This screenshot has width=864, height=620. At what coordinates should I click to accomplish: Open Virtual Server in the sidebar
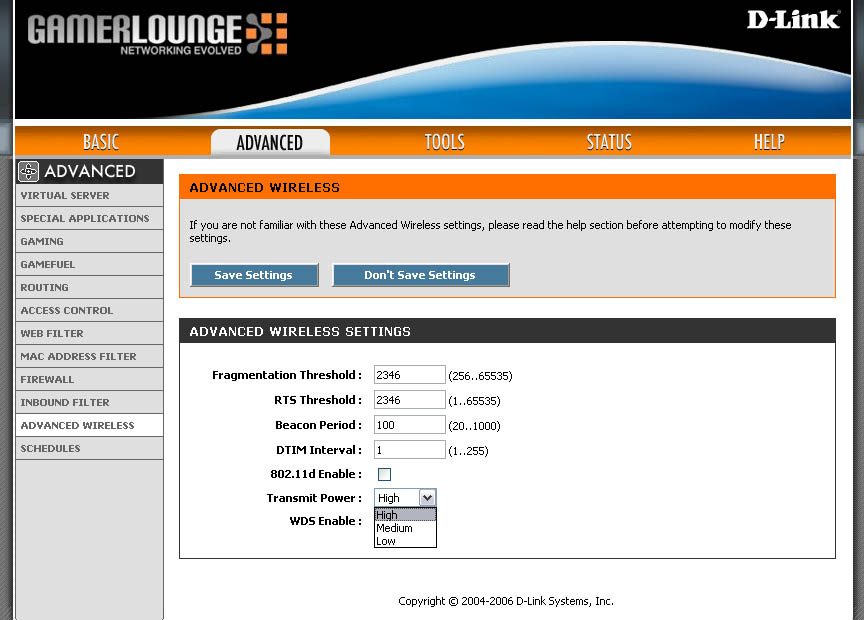(x=89, y=196)
